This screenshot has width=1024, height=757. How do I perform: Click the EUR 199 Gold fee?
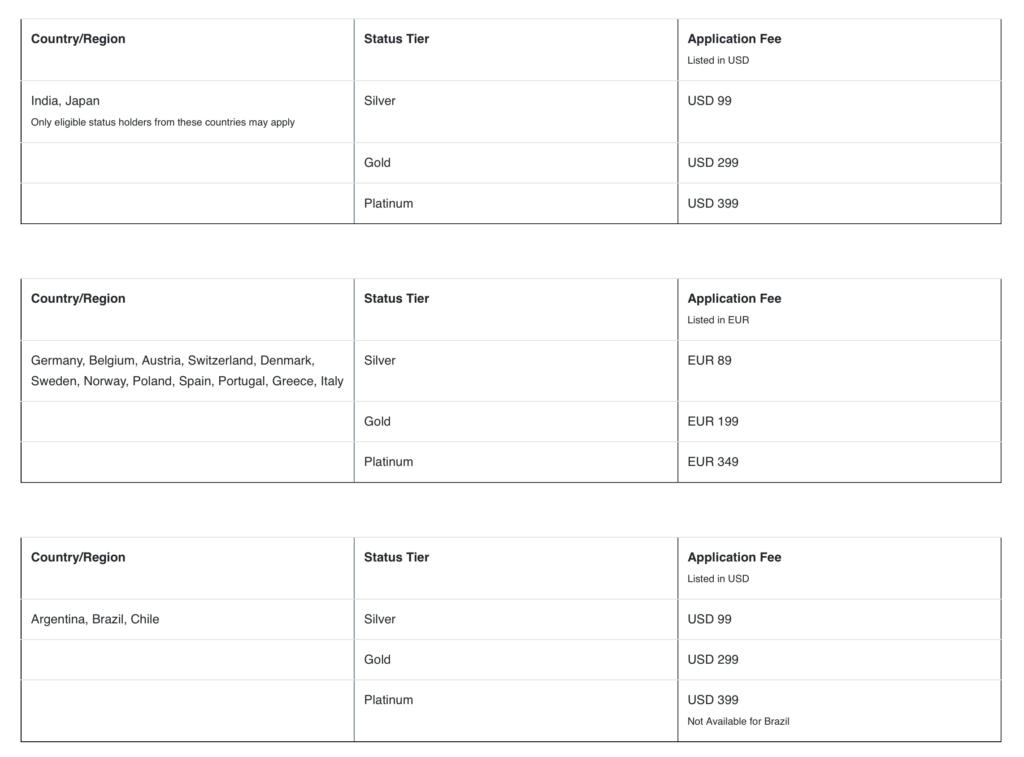(x=712, y=421)
